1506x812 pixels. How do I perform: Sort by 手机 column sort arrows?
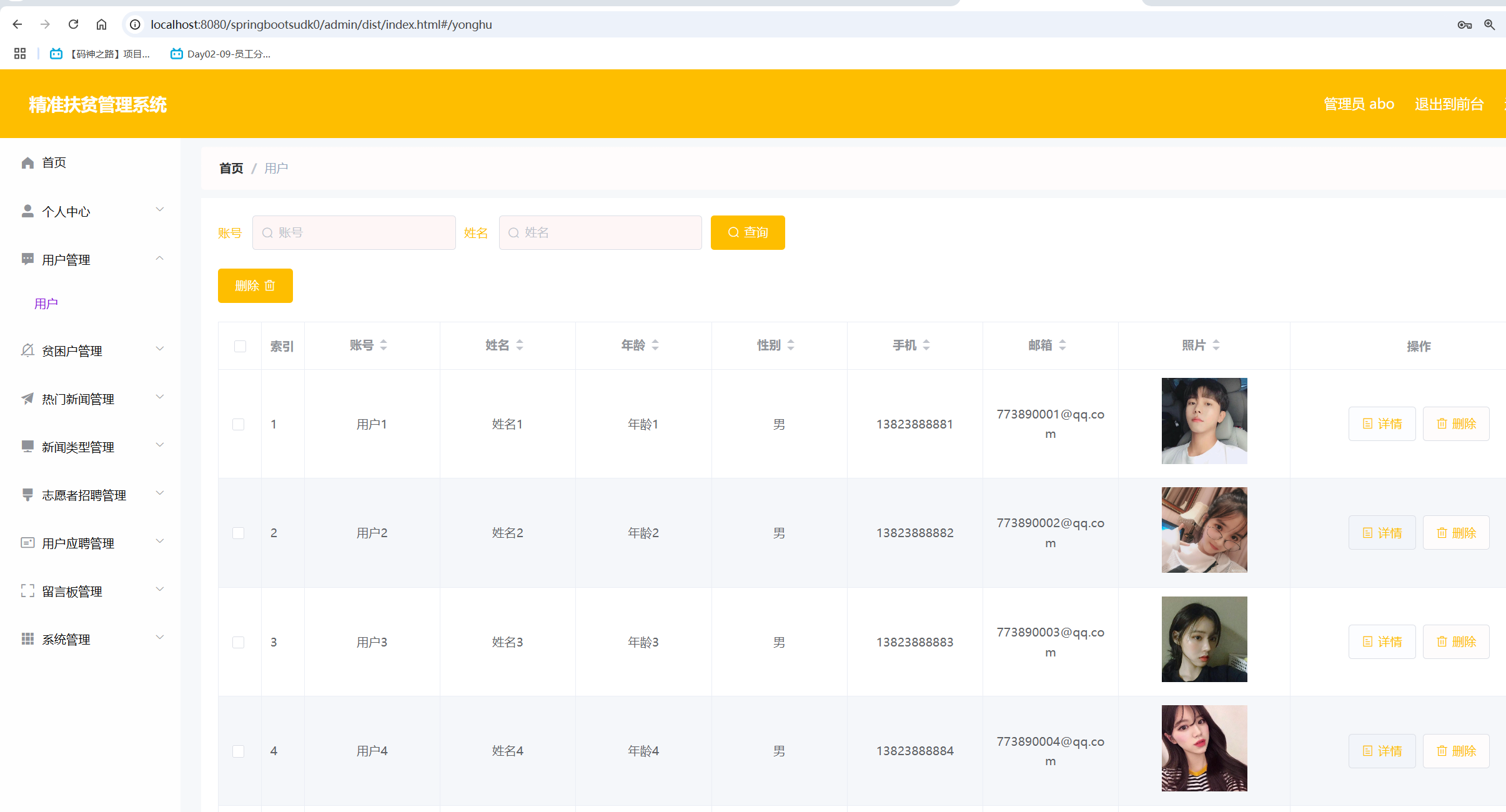pyautogui.click(x=926, y=345)
